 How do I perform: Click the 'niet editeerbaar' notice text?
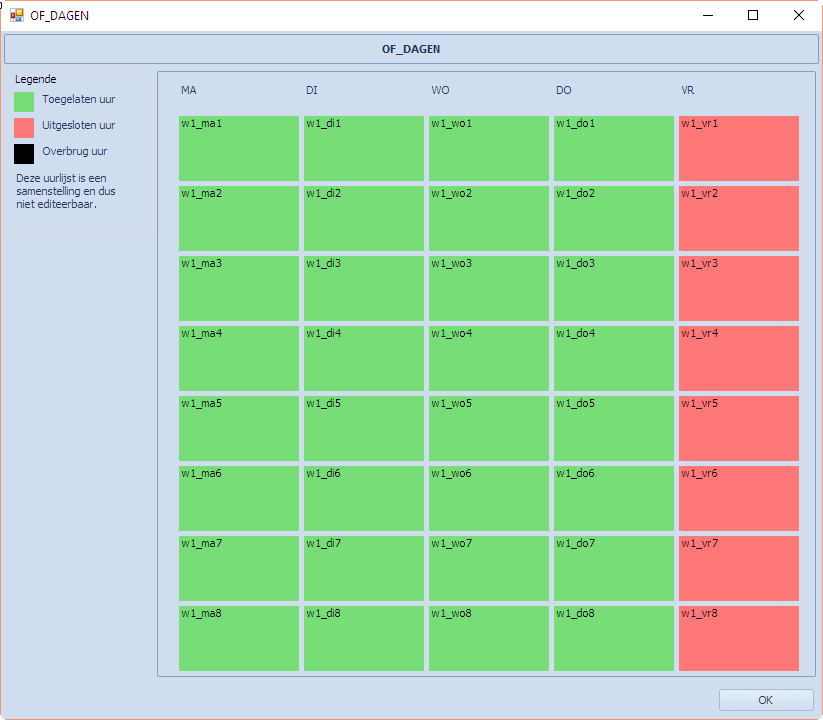56,204
